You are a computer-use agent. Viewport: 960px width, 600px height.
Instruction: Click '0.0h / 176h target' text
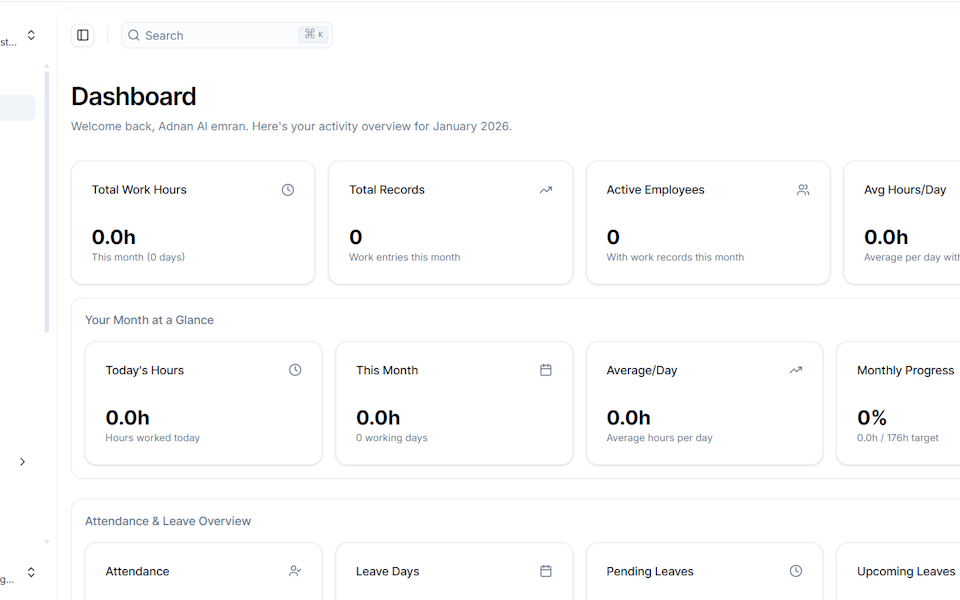pyautogui.click(x=898, y=438)
